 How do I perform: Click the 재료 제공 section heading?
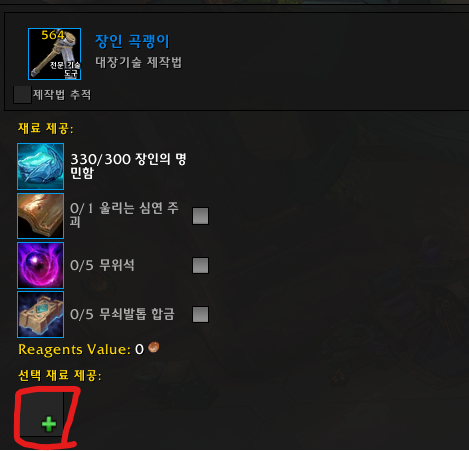46,128
